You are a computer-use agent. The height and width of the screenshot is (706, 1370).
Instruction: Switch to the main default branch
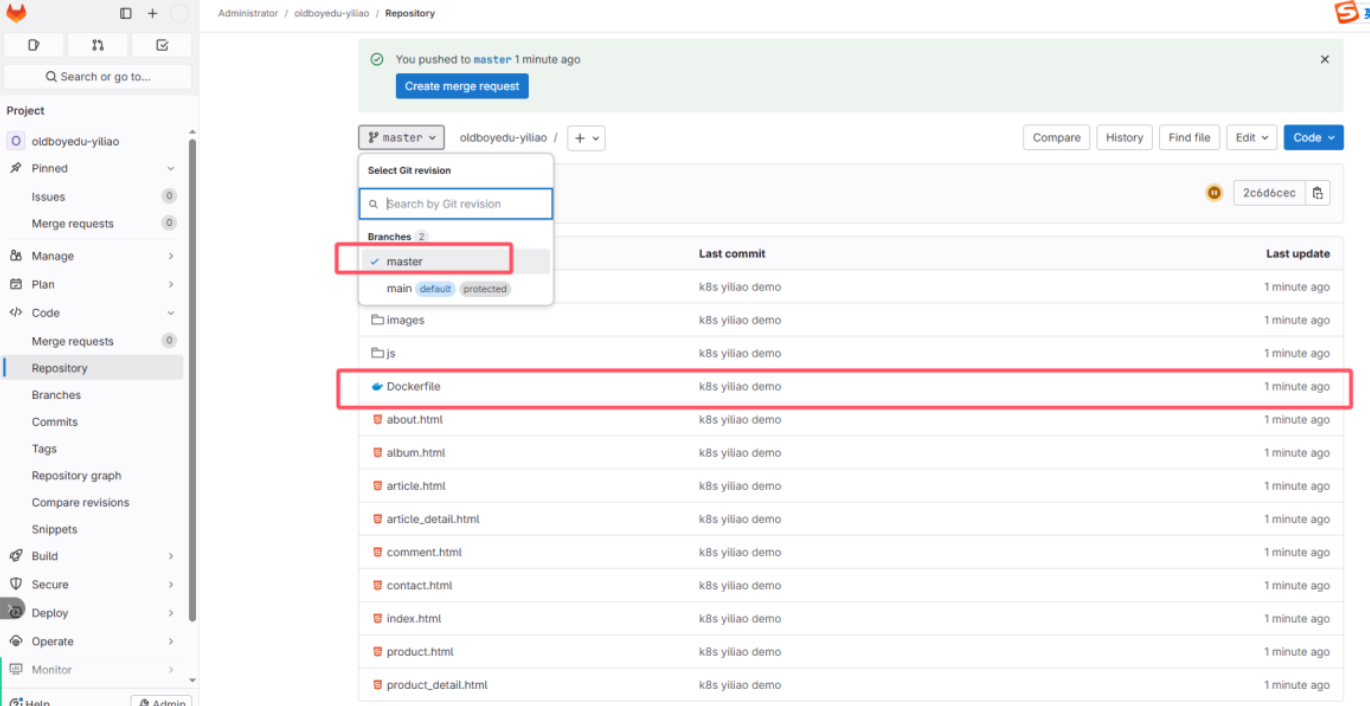pos(399,289)
